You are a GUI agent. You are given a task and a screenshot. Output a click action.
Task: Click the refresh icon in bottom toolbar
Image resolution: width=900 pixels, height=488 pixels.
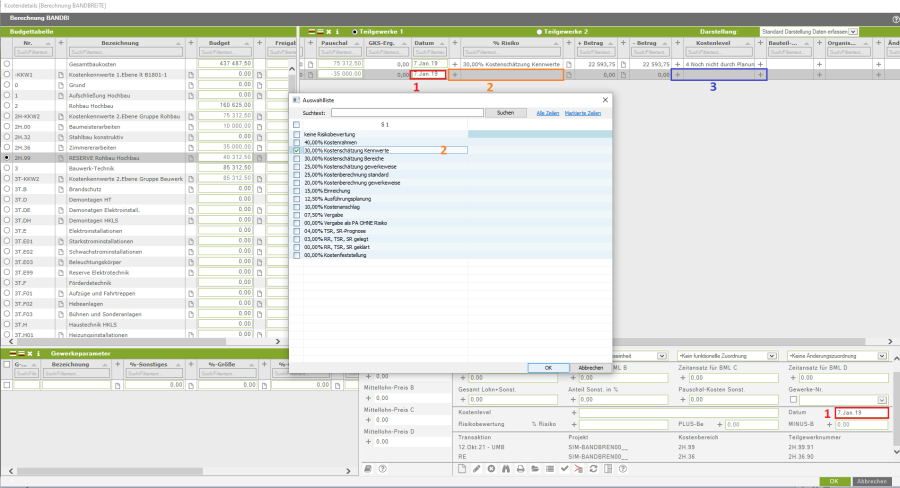(593, 469)
